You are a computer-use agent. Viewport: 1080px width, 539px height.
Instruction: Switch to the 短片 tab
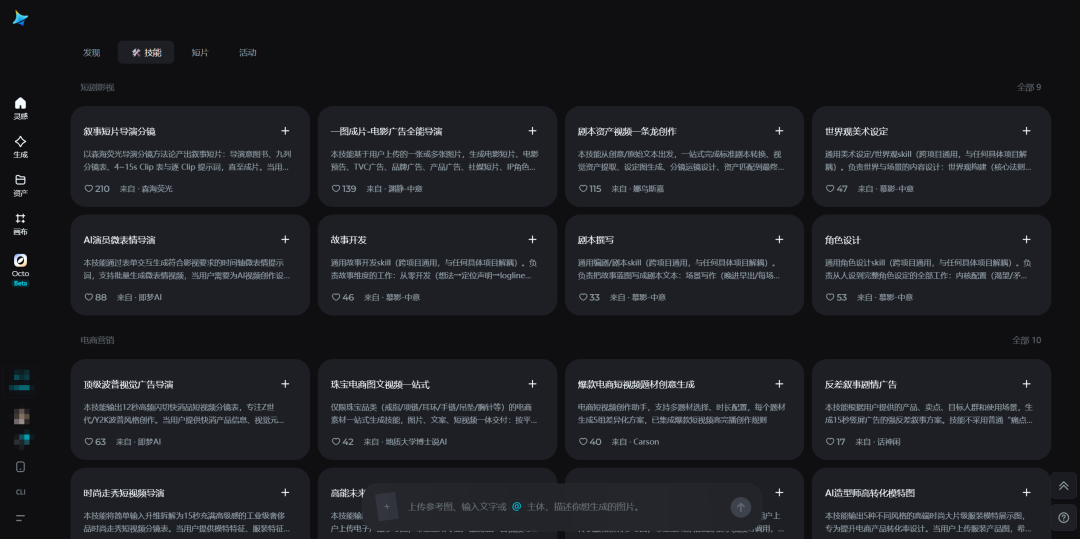pyautogui.click(x=200, y=52)
